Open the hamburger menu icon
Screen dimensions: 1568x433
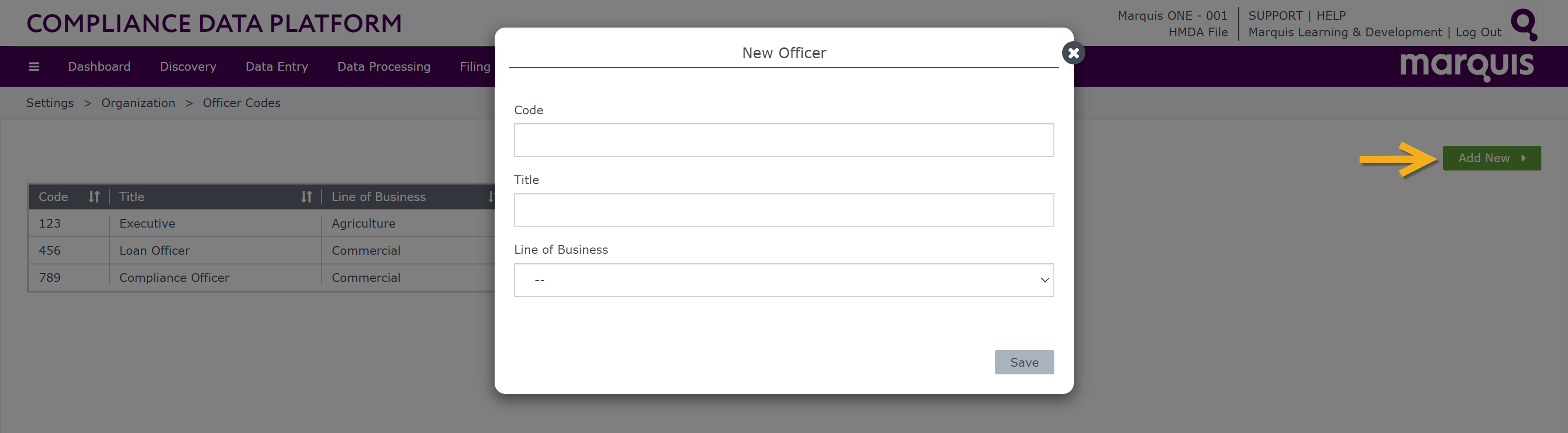coord(34,66)
